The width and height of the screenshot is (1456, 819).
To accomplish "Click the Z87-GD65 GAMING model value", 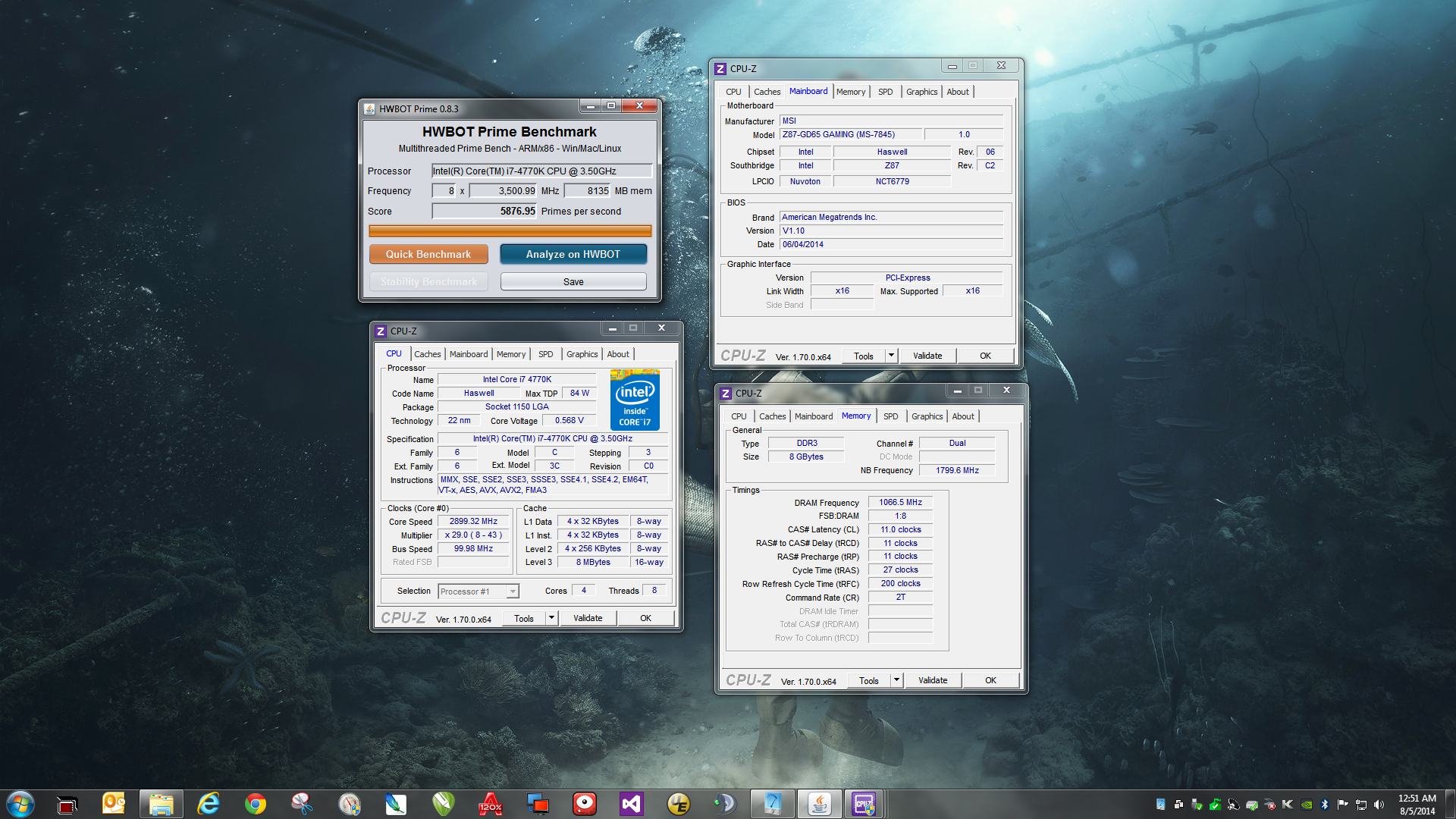I will (851, 134).
